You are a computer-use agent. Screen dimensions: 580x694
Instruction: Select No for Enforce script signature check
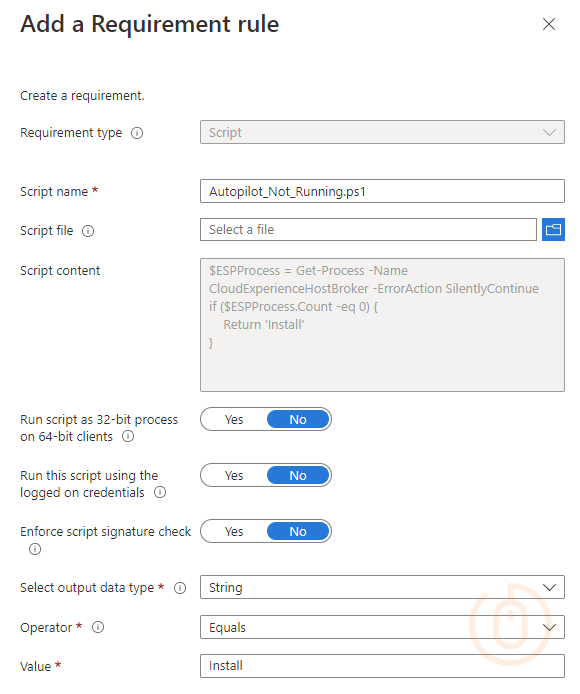pos(298,531)
